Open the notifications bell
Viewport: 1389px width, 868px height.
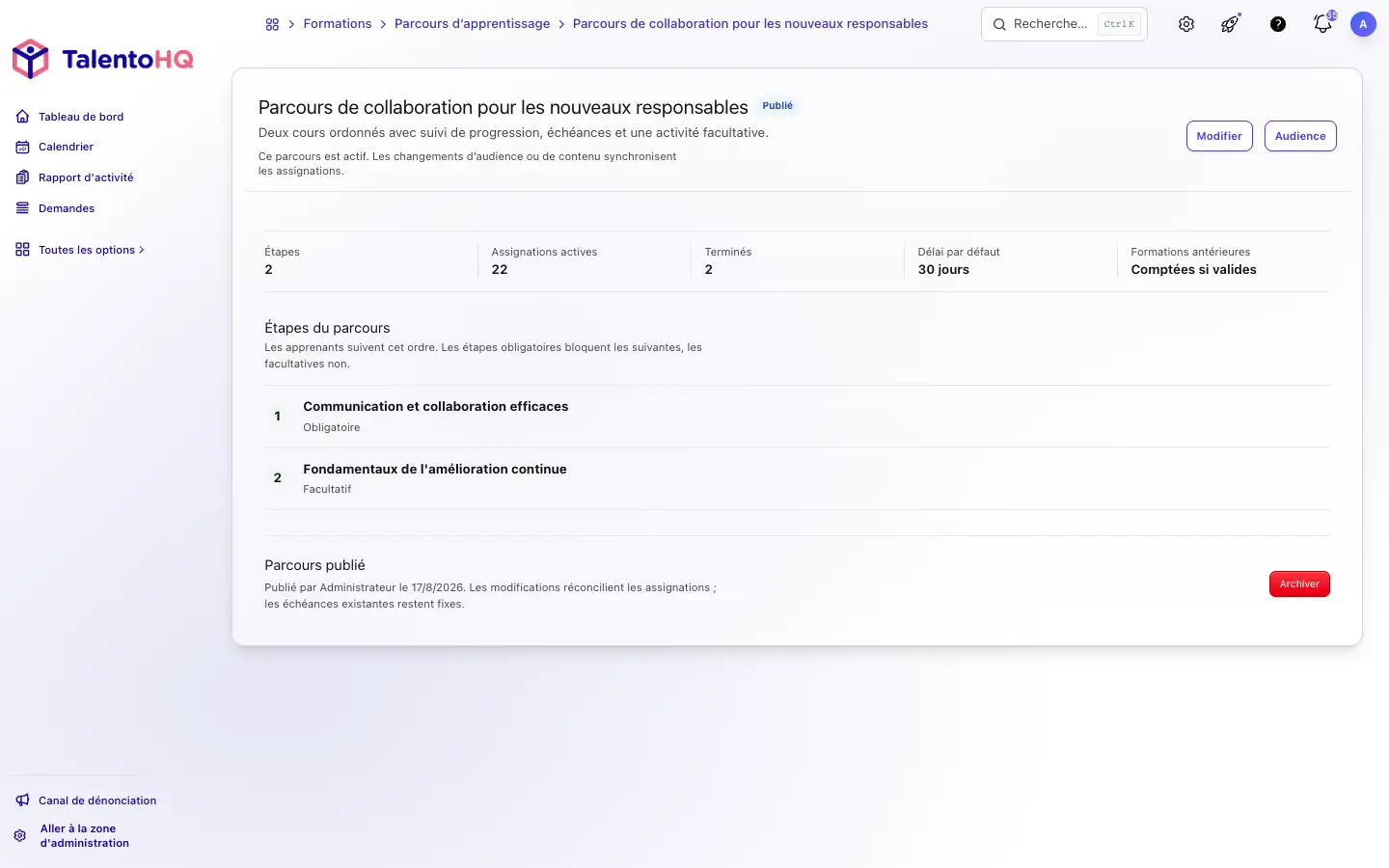click(x=1322, y=24)
